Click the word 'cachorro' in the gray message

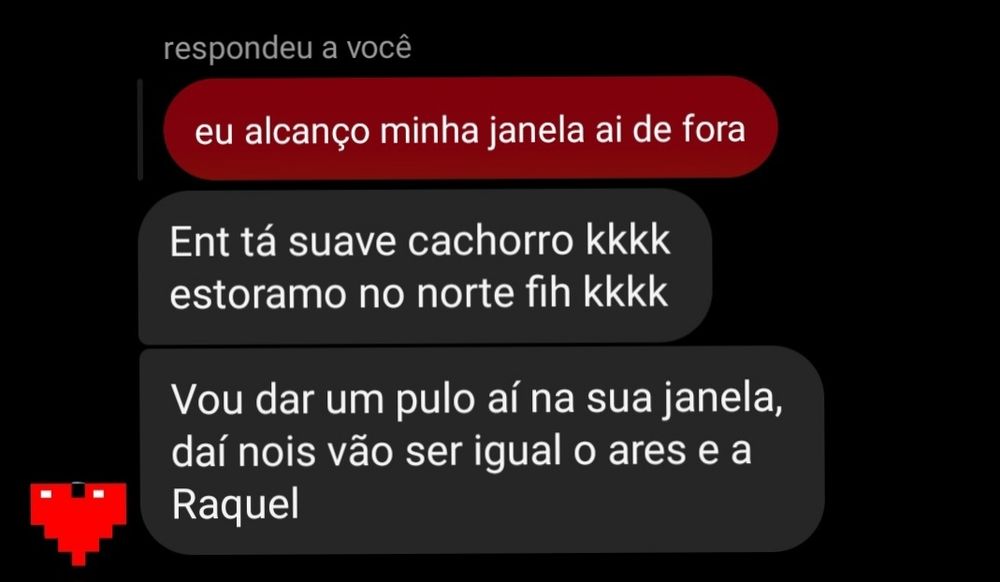[491, 242]
